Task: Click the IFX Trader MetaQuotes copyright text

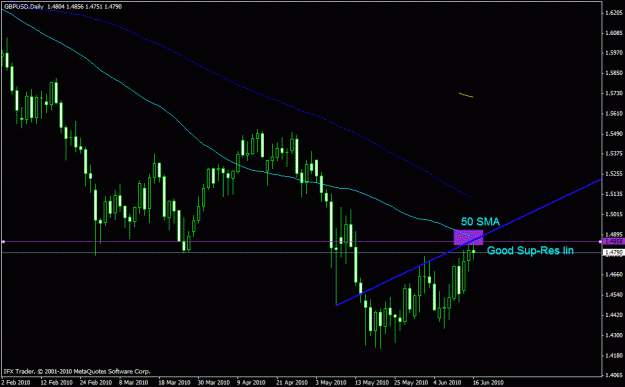Action: tap(77, 371)
